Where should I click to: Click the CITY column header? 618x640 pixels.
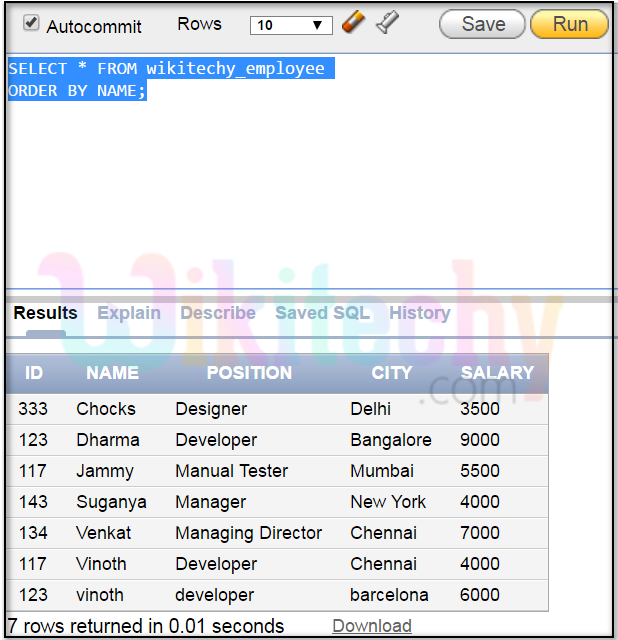coord(391,373)
